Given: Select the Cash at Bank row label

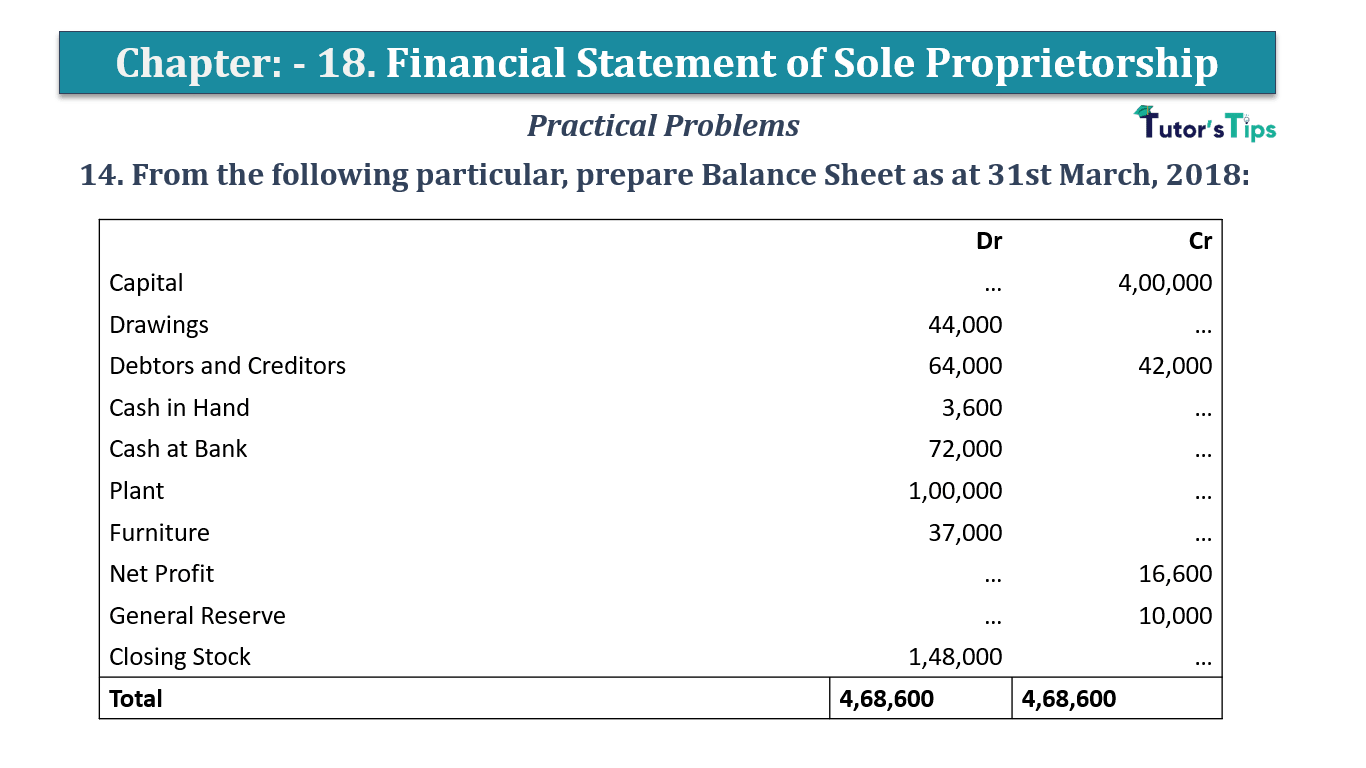Looking at the screenshot, I should pos(178,449).
